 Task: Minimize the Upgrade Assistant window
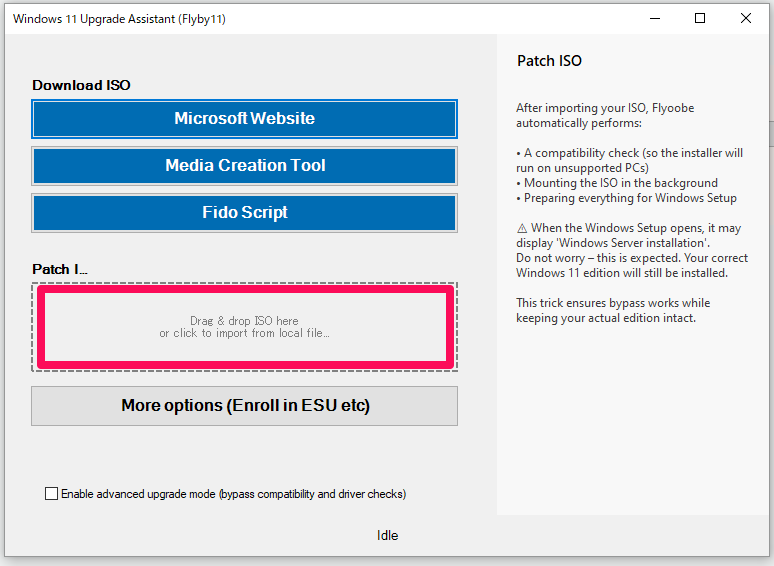[655, 18]
